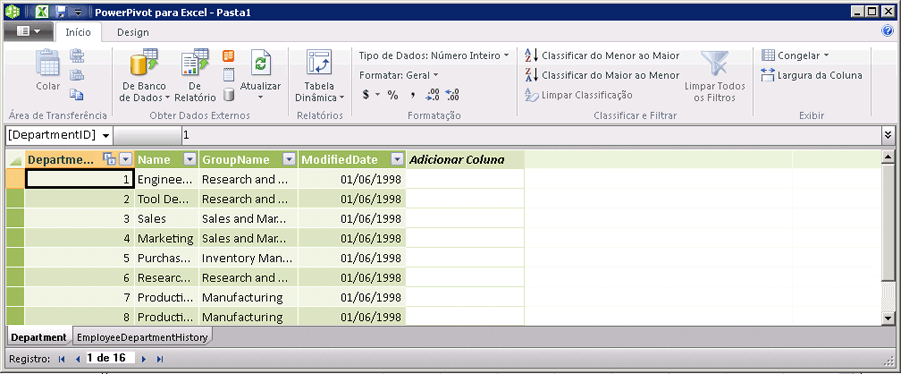Open the Formatar: Geral dropdown

tap(398, 75)
